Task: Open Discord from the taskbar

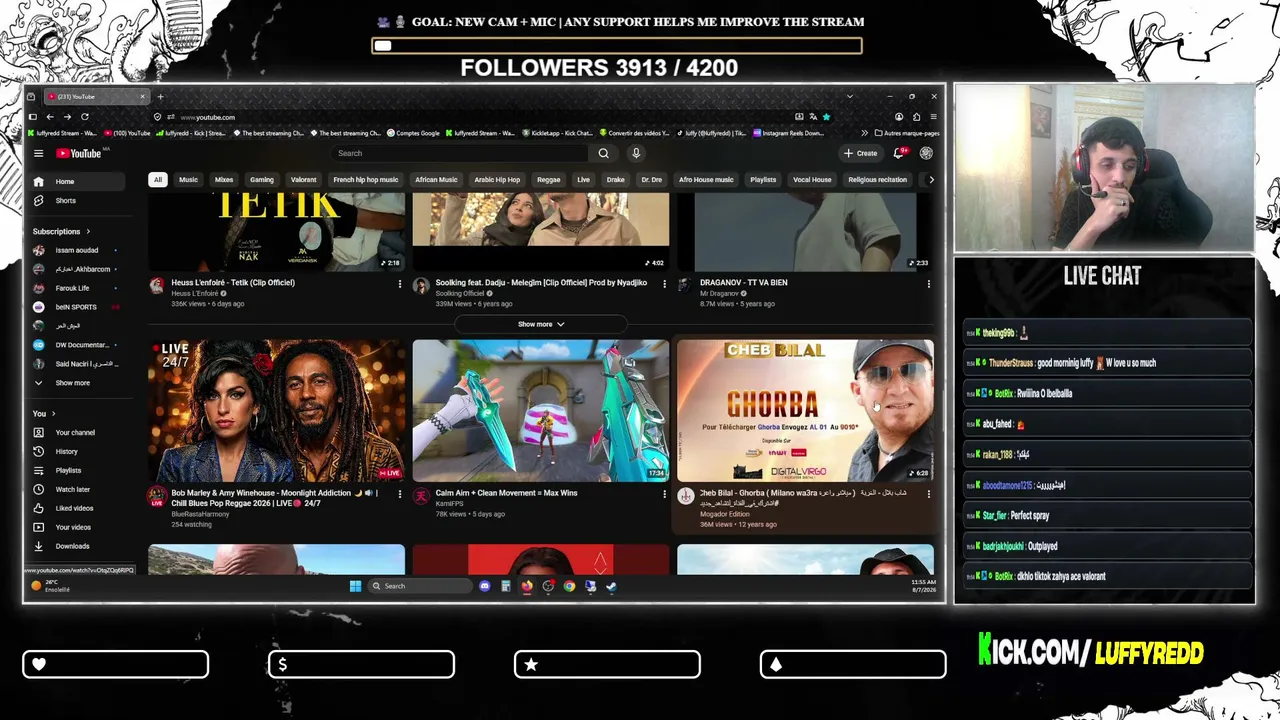Action: pos(485,586)
